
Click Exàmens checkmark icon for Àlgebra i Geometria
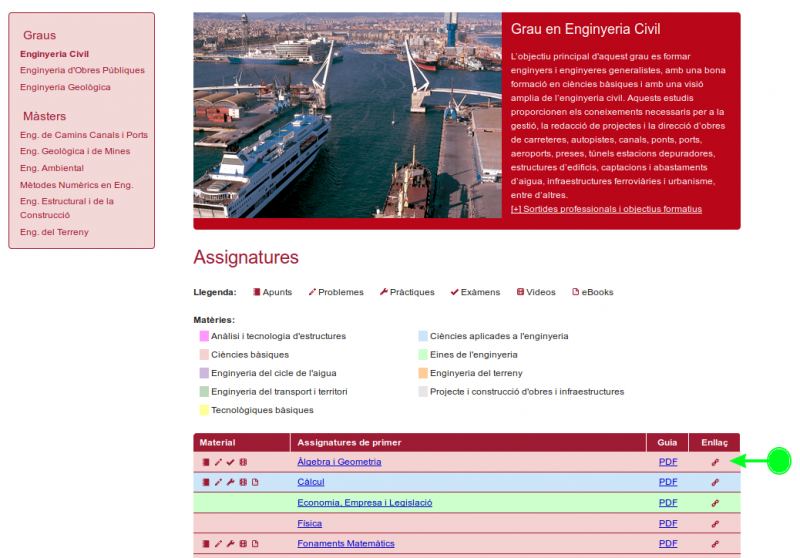[x=230, y=462]
